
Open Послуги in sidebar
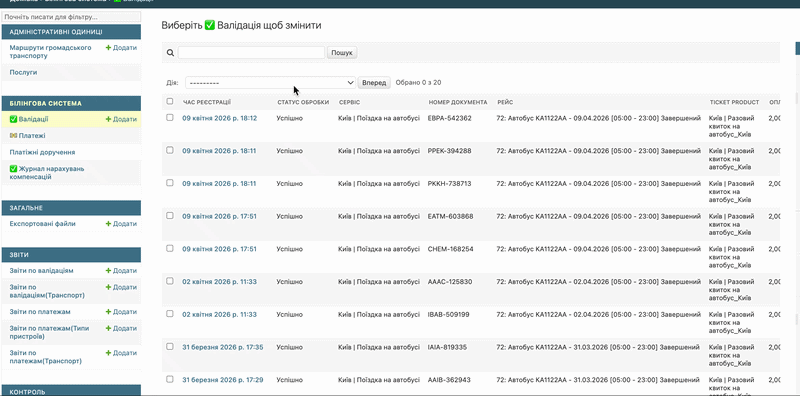[23, 72]
